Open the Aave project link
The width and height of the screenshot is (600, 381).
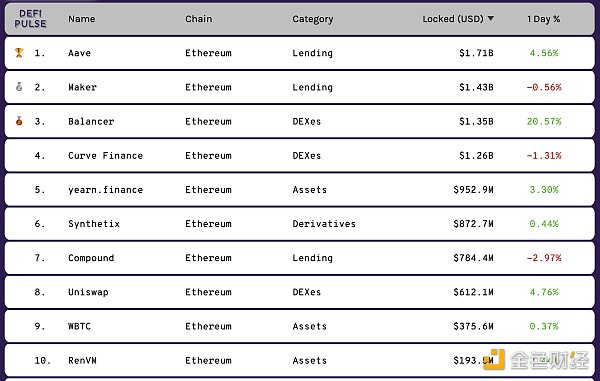79,53
